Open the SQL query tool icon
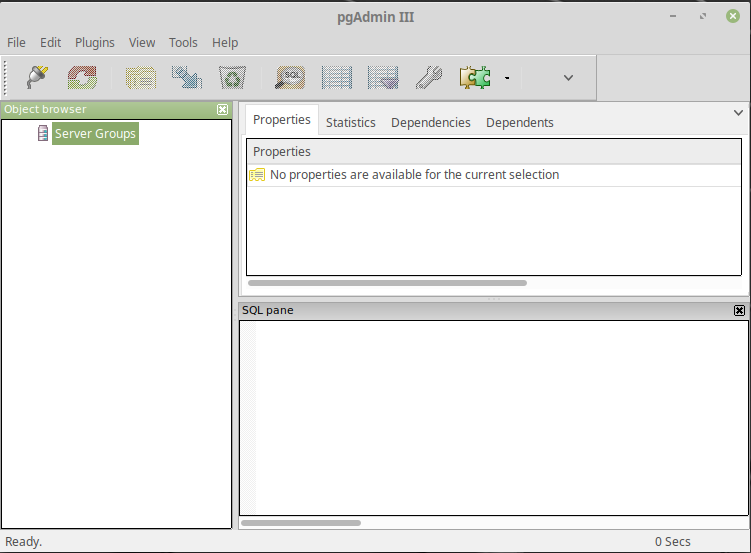751x553 pixels. pyautogui.click(x=290, y=78)
